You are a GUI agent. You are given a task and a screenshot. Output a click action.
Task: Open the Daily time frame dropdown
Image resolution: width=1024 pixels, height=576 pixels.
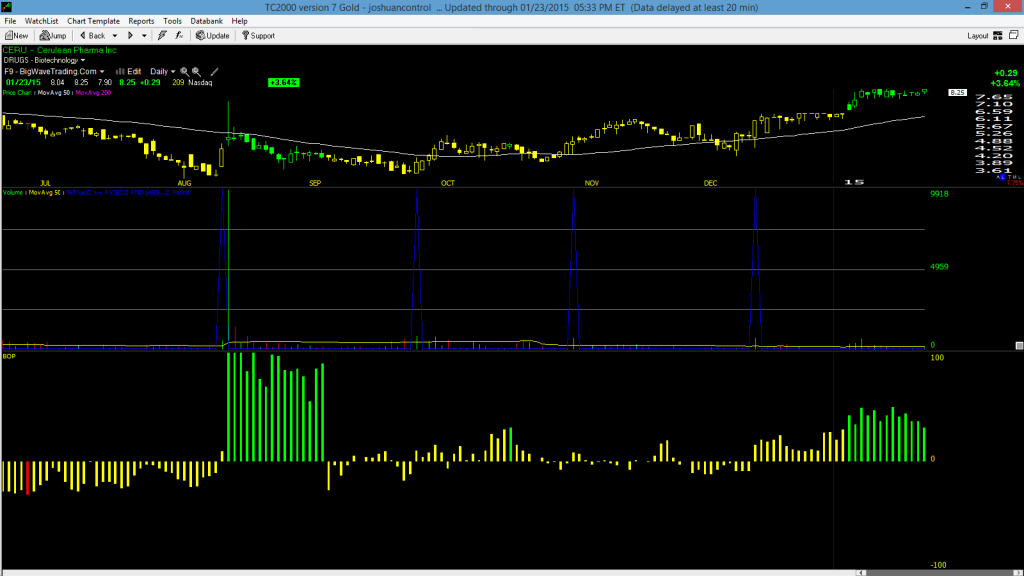pos(163,72)
